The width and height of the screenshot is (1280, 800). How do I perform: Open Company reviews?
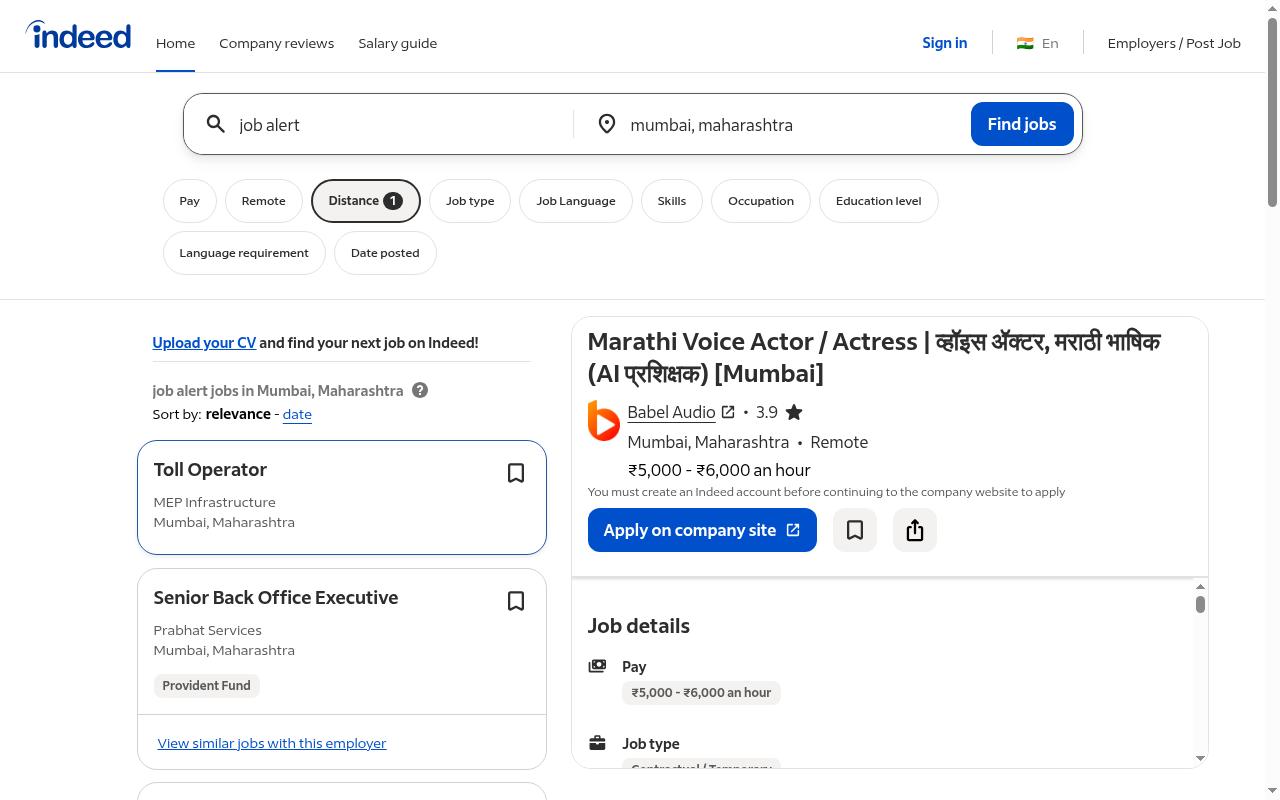[x=277, y=43]
